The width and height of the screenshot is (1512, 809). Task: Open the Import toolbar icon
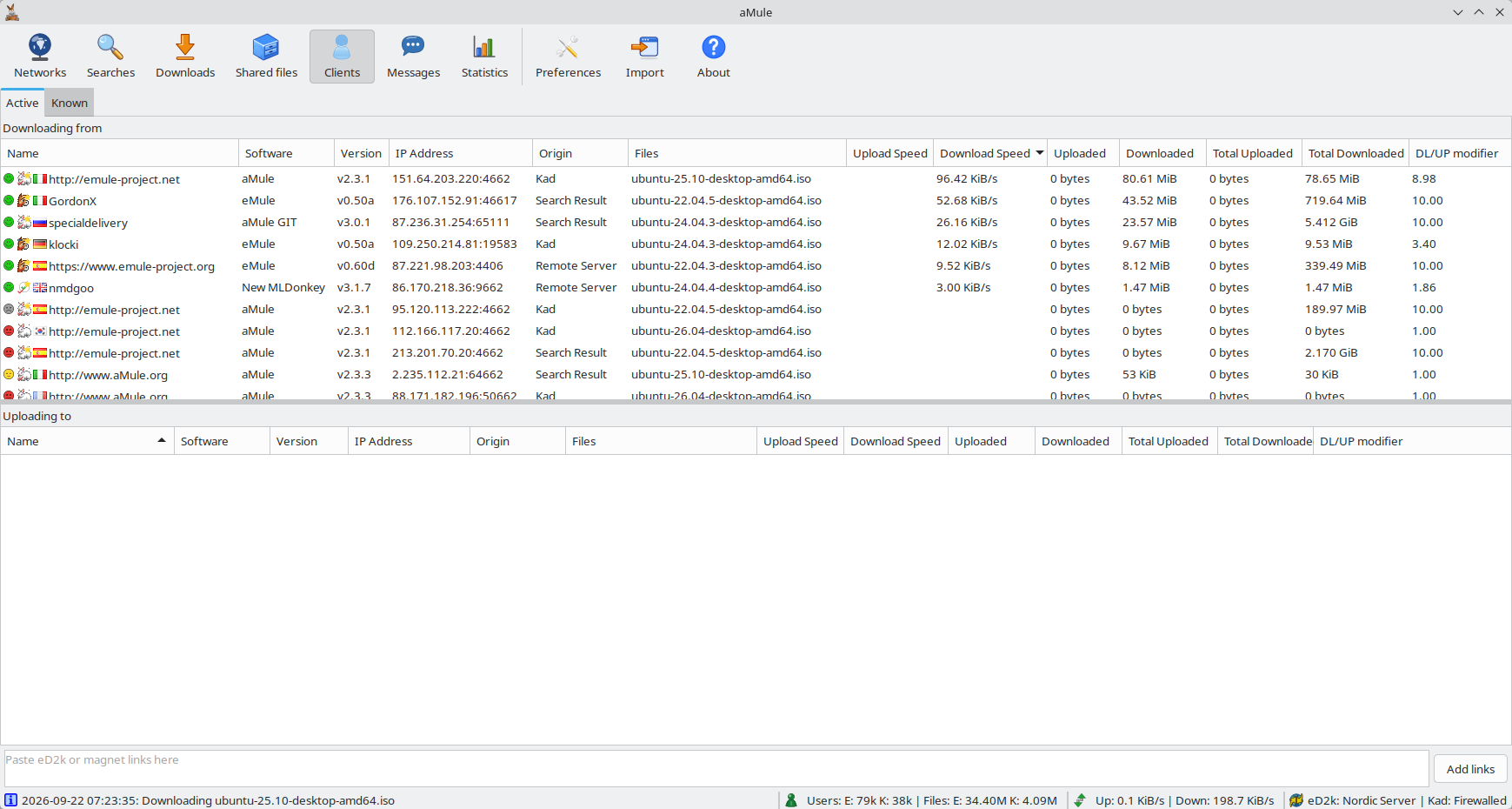pos(644,47)
